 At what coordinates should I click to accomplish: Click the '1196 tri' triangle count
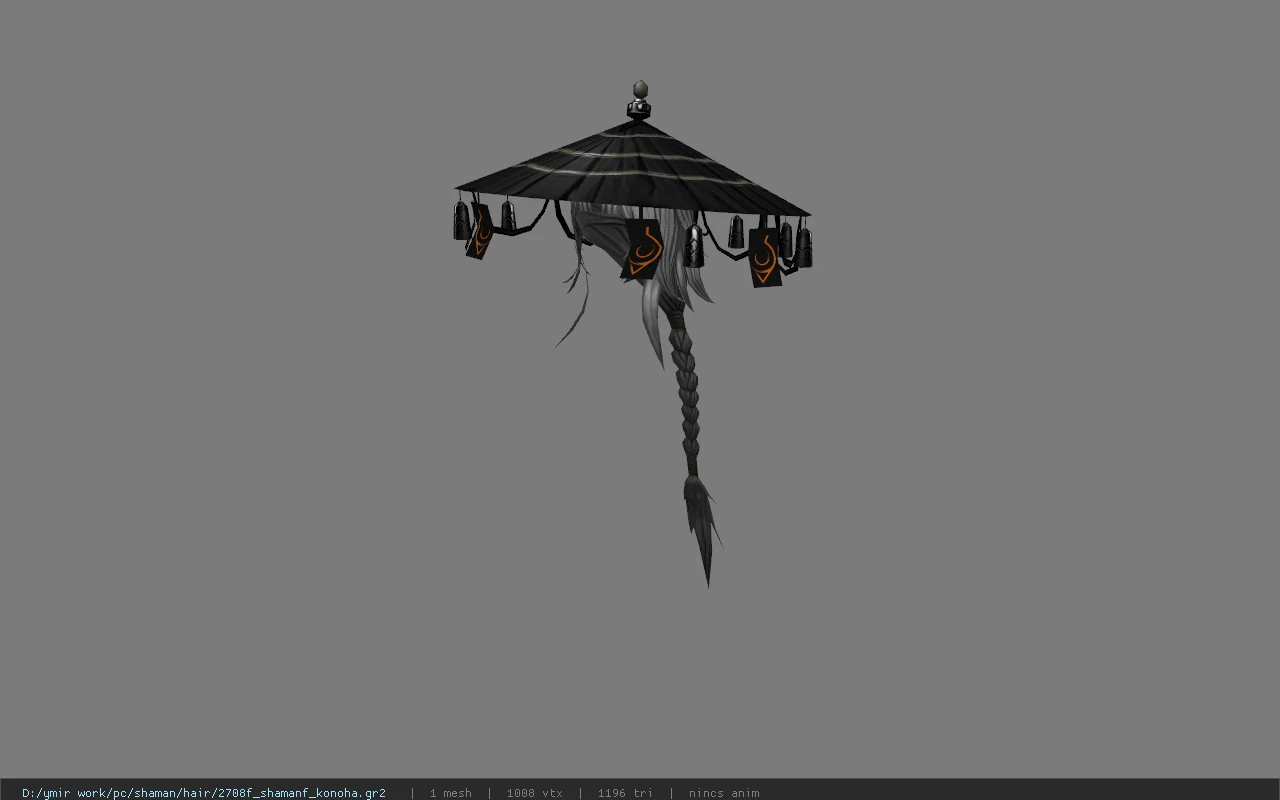pyautogui.click(x=625, y=793)
